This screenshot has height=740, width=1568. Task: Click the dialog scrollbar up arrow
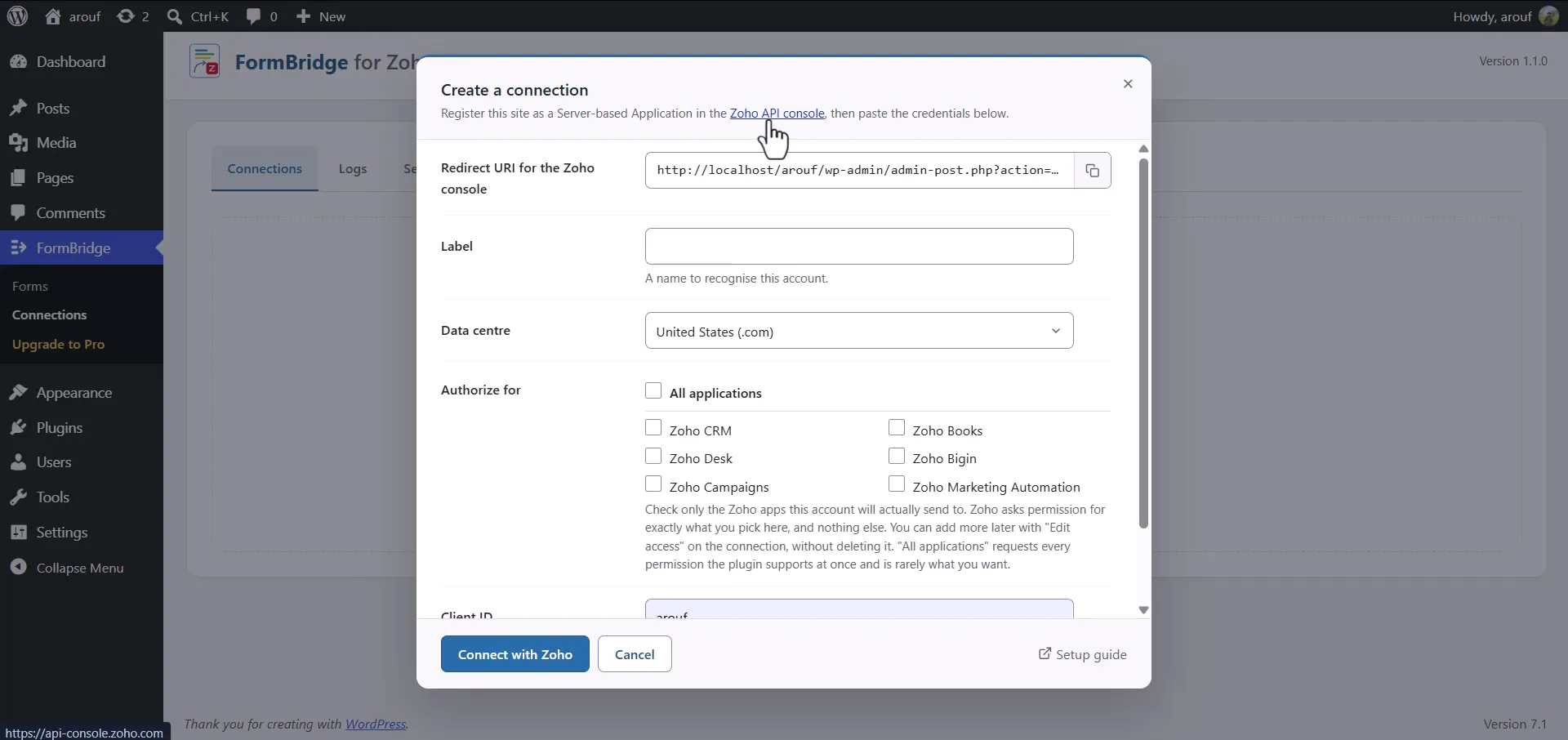pyautogui.click(x=1143, y=149)
